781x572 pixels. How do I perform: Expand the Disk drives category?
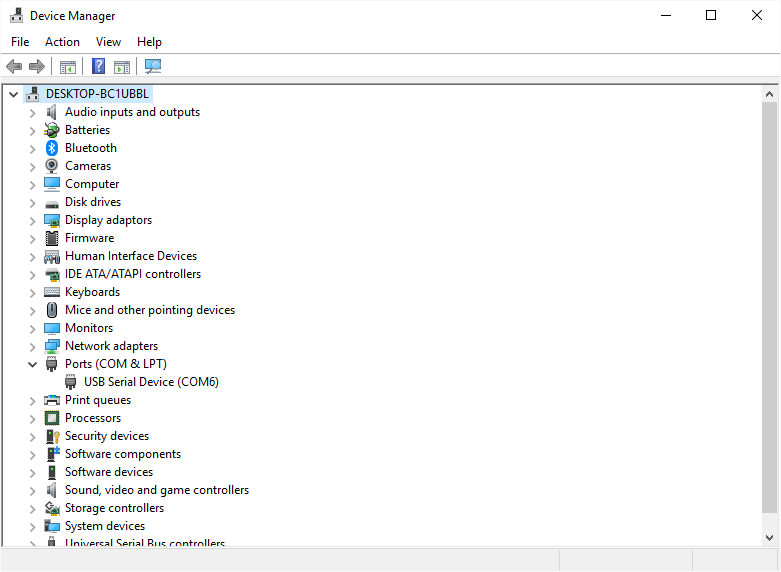pyautogui.click(x=32, y=203)
